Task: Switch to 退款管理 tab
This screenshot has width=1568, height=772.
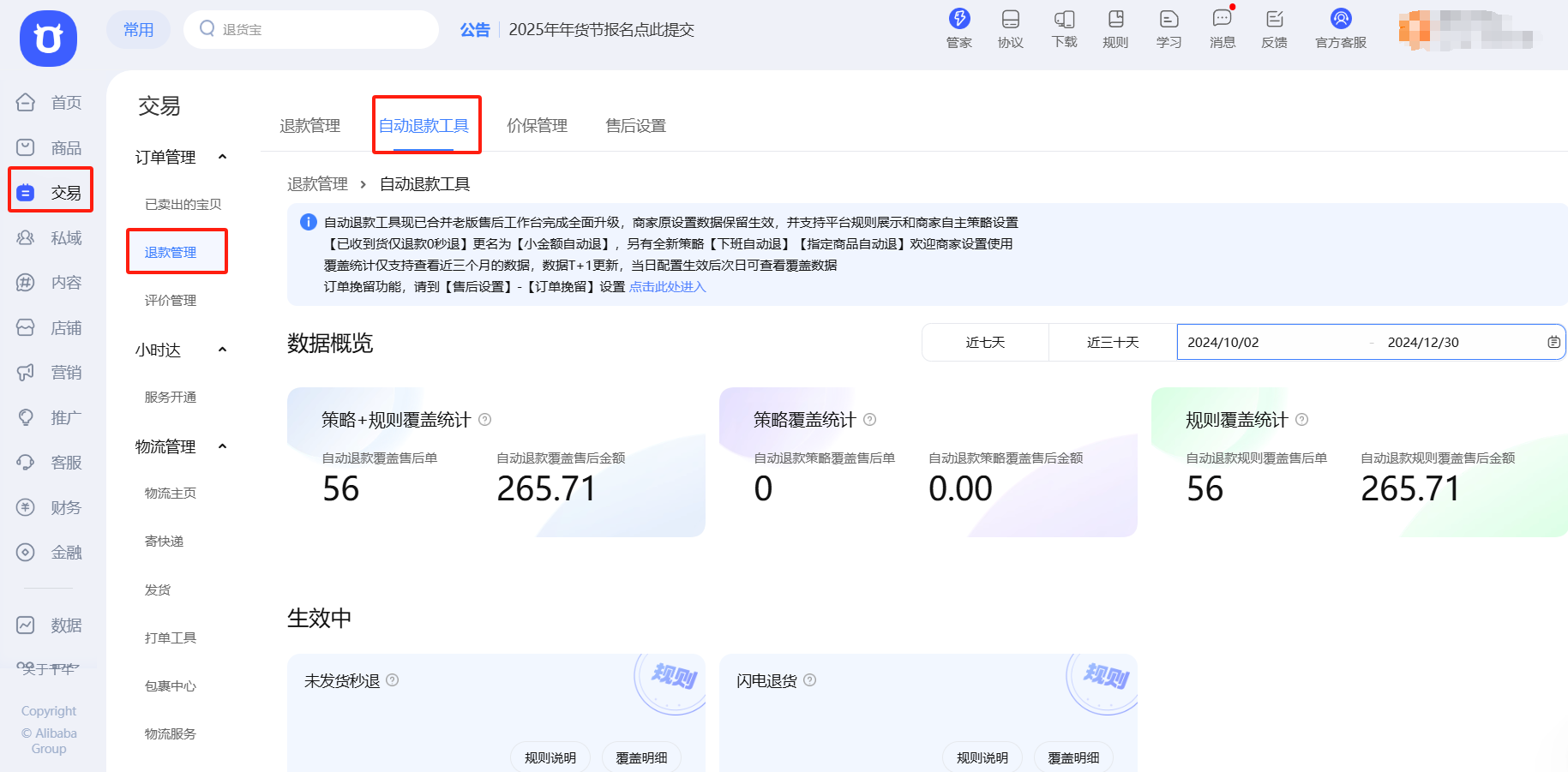Action: [x=309, y=126]
